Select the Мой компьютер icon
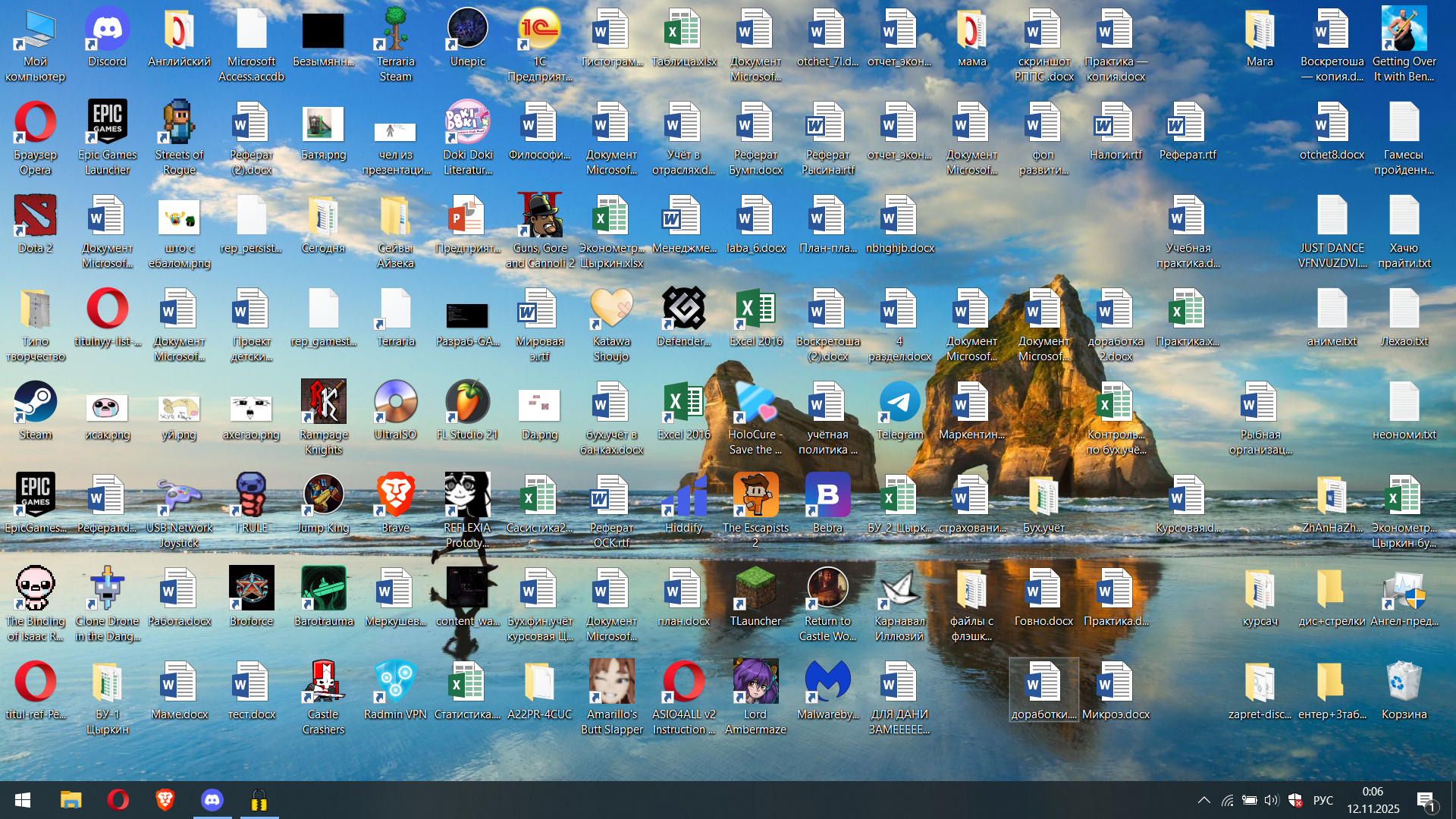Viewport: 1456px width, 819px height. coord(35,45)
